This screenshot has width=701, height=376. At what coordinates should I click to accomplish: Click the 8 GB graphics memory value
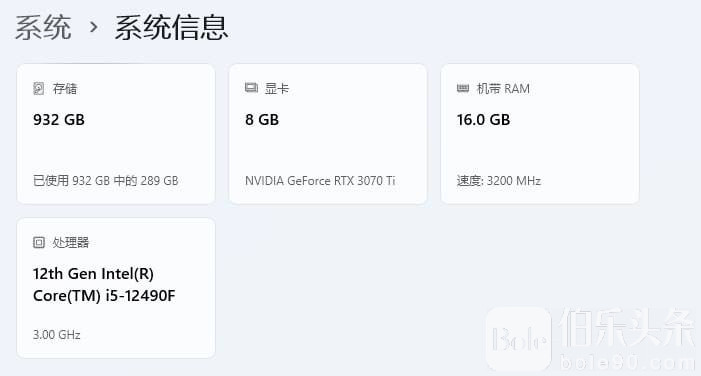pyautogui.click(x=262, y=120)
